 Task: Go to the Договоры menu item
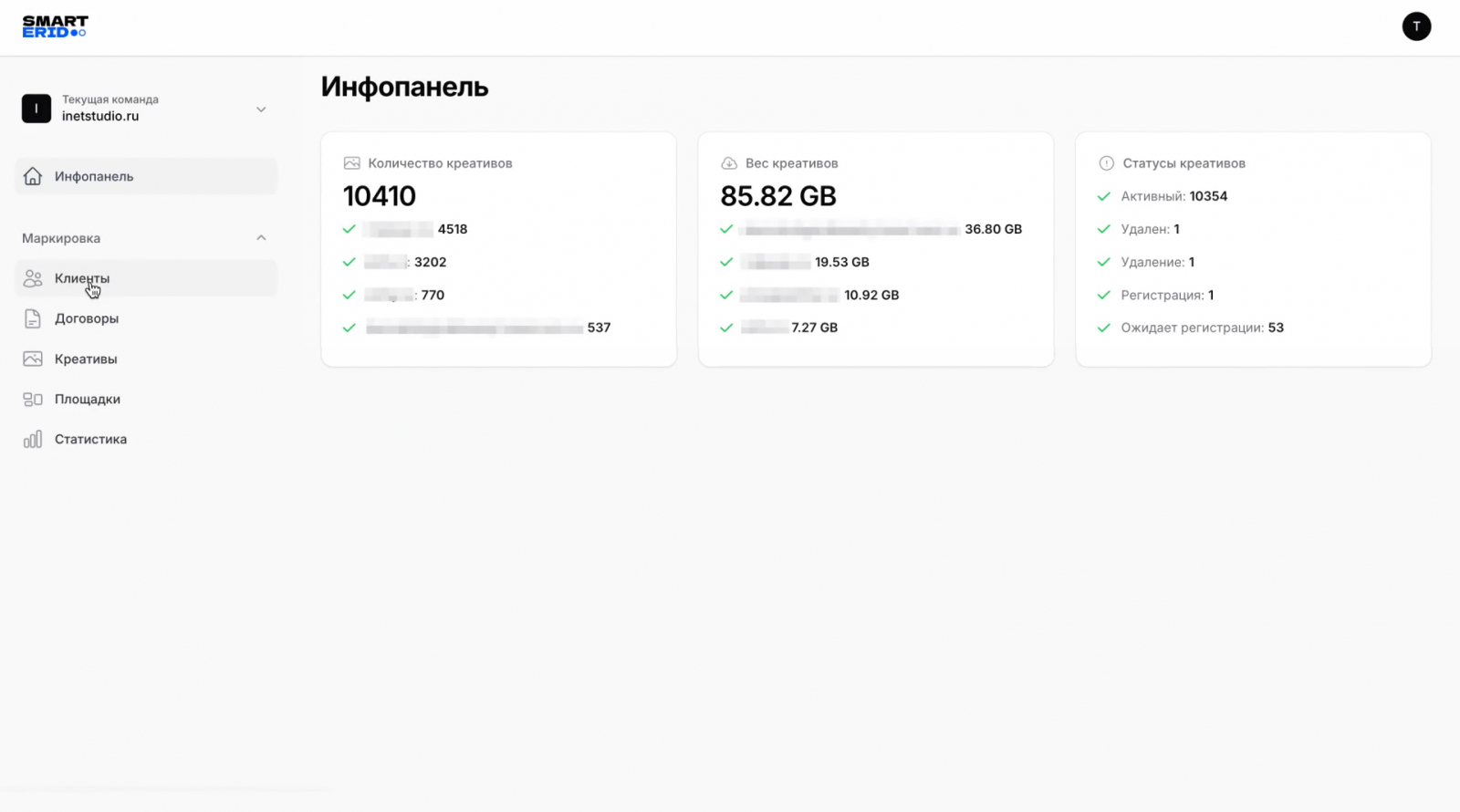coord(87,318)
